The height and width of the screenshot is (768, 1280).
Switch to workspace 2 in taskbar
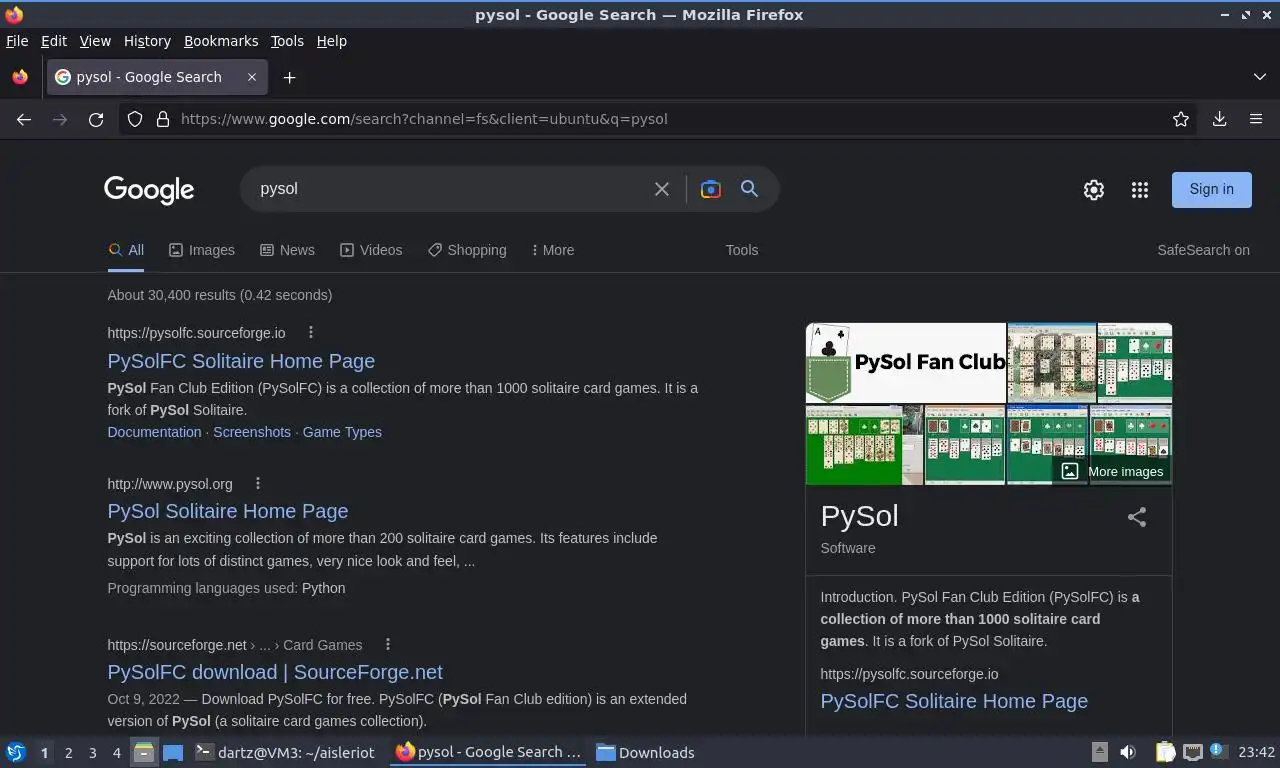(68, 753)
